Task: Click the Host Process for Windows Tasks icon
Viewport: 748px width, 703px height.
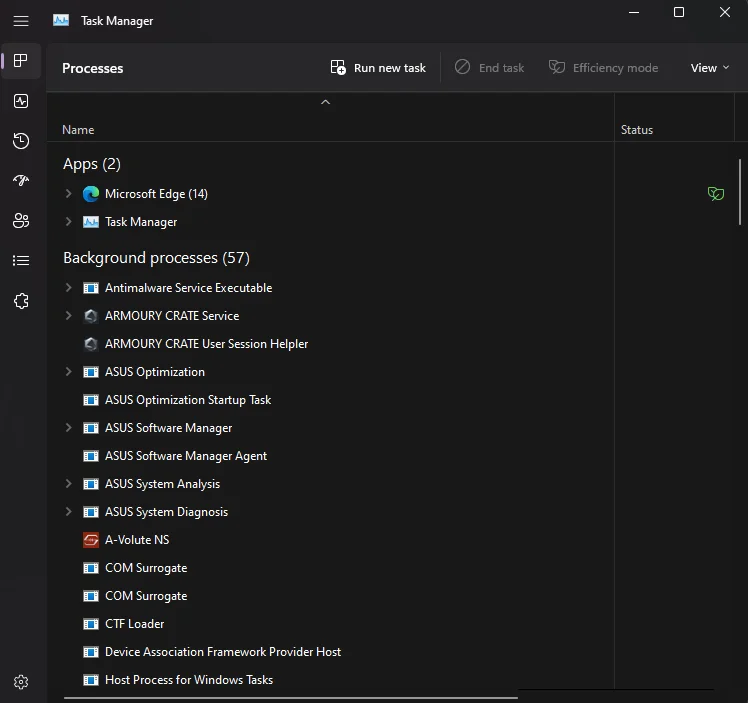Action: point(91,680)
